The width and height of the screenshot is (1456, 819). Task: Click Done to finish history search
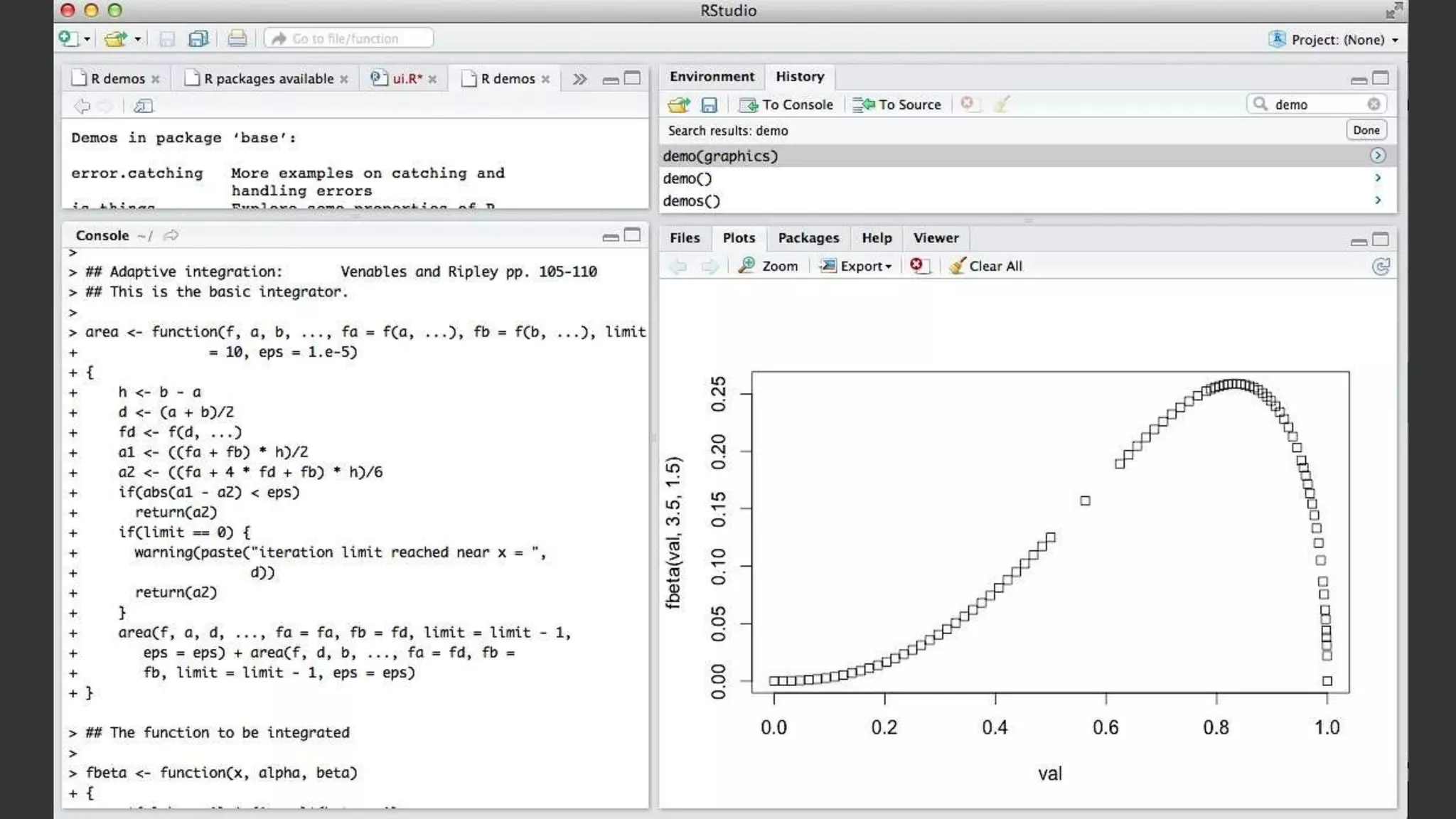click(1366, 130)
